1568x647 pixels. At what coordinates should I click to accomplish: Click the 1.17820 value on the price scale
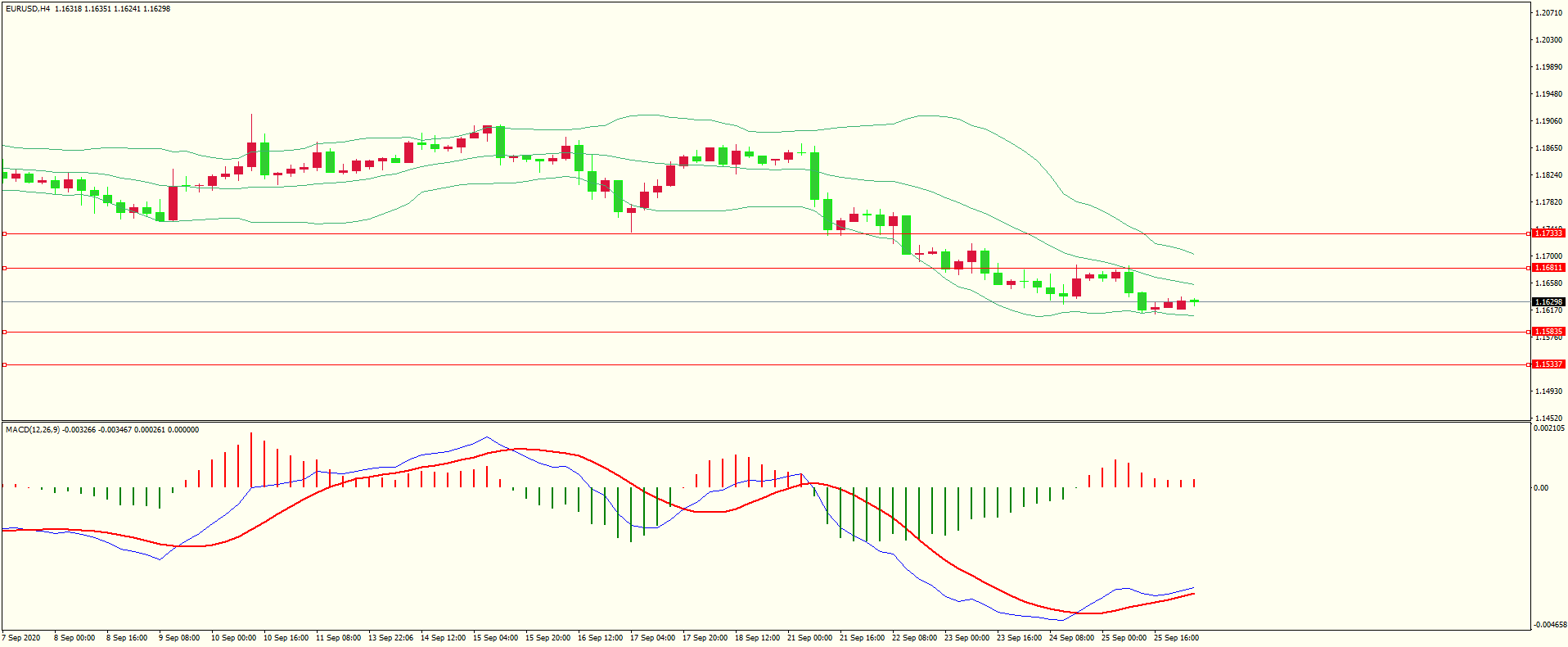tap(1548, 202)
